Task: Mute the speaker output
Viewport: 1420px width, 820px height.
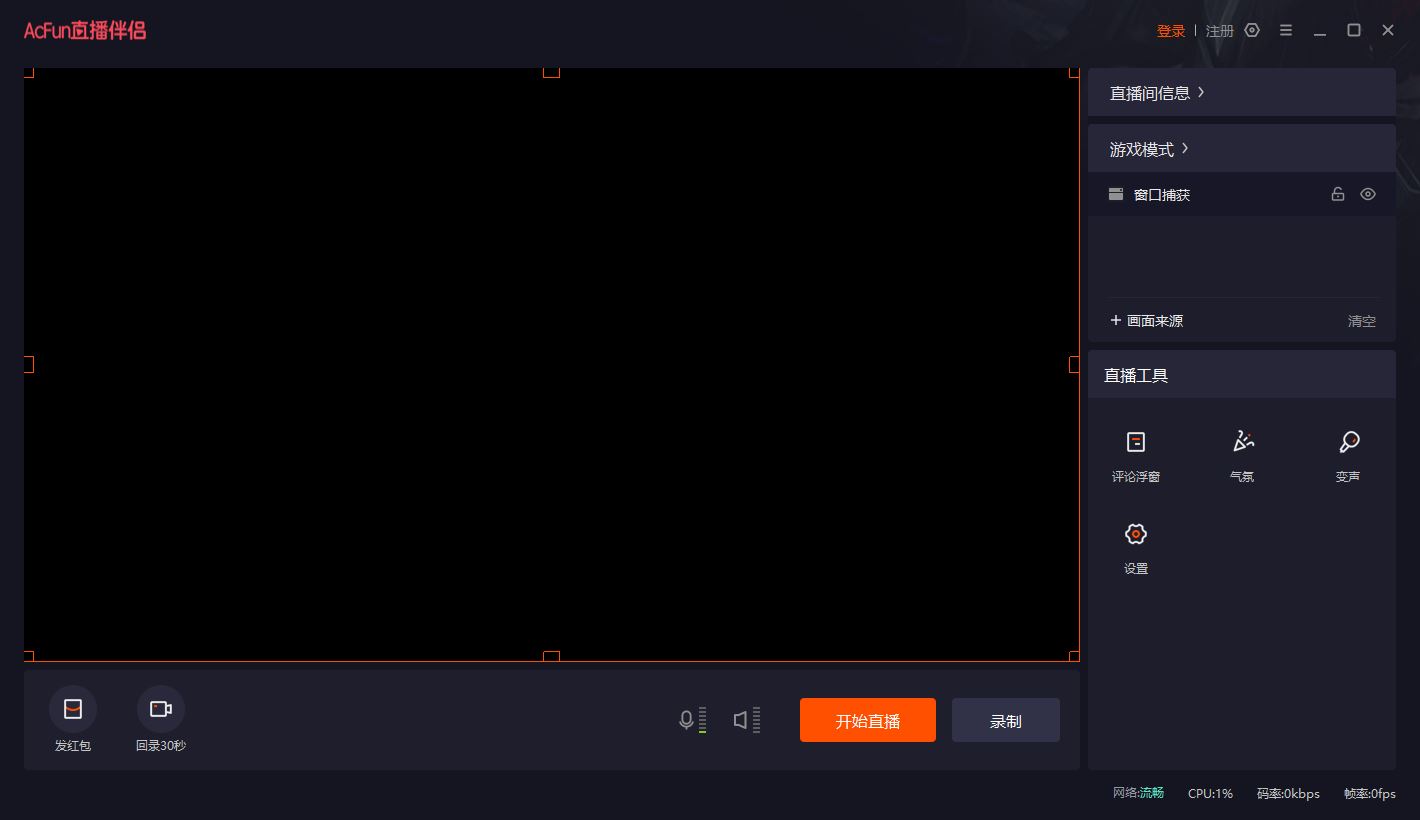Action: coord(743,719)
